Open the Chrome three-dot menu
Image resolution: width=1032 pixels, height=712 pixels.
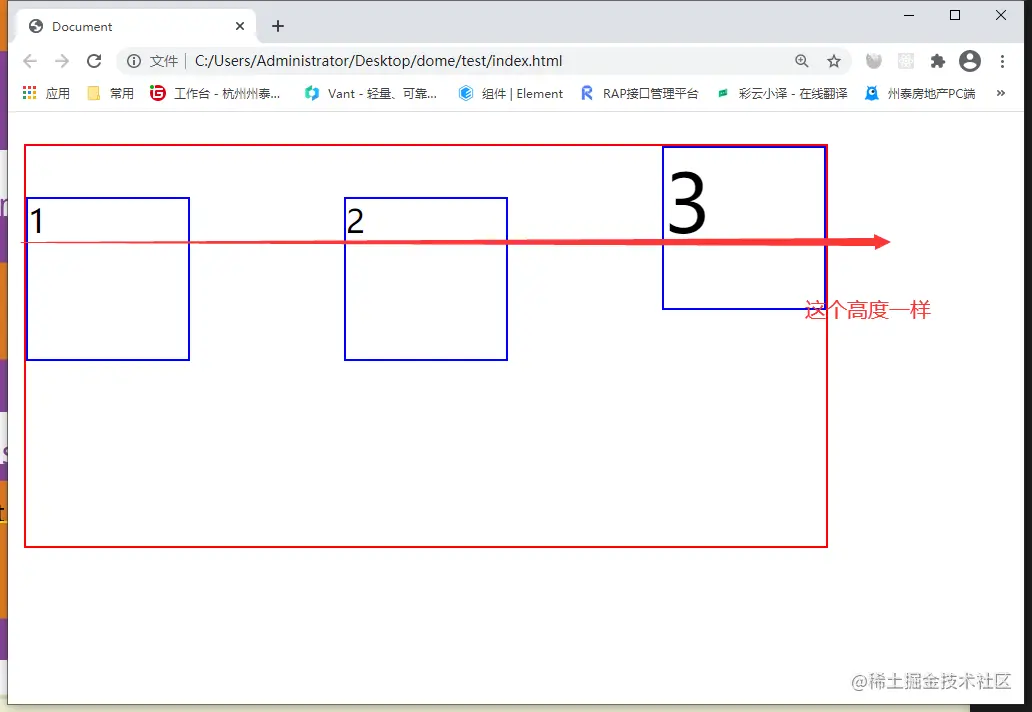point(1002,61)
